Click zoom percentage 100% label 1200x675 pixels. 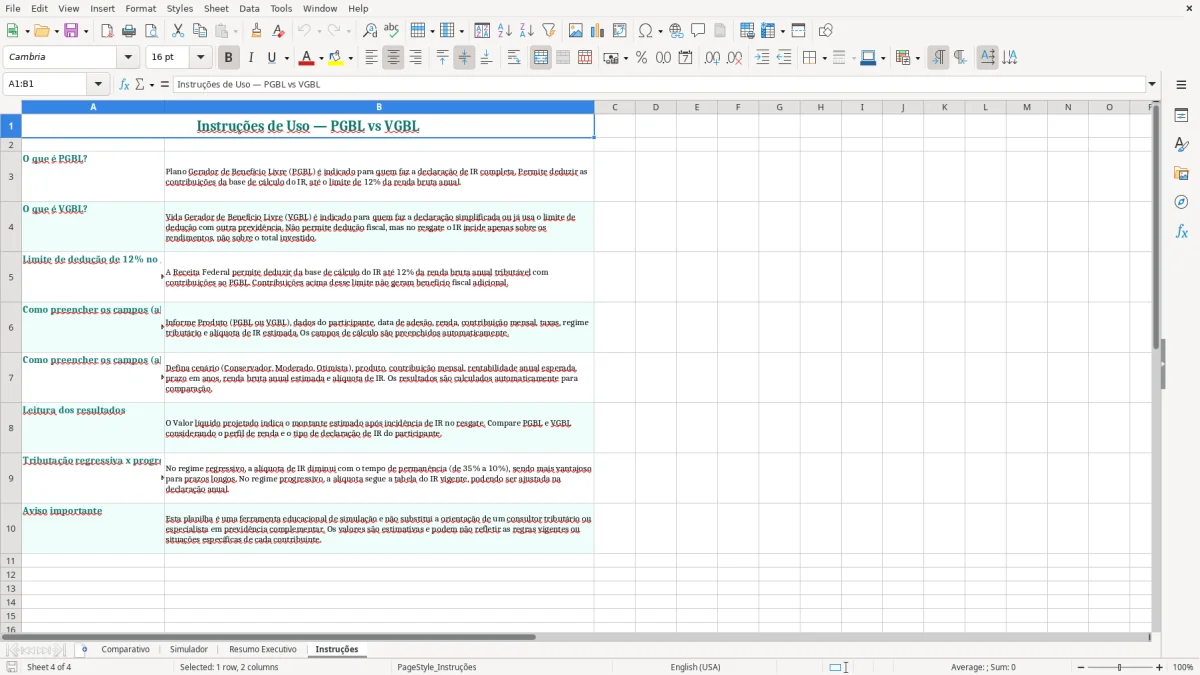pos(1183,667)
